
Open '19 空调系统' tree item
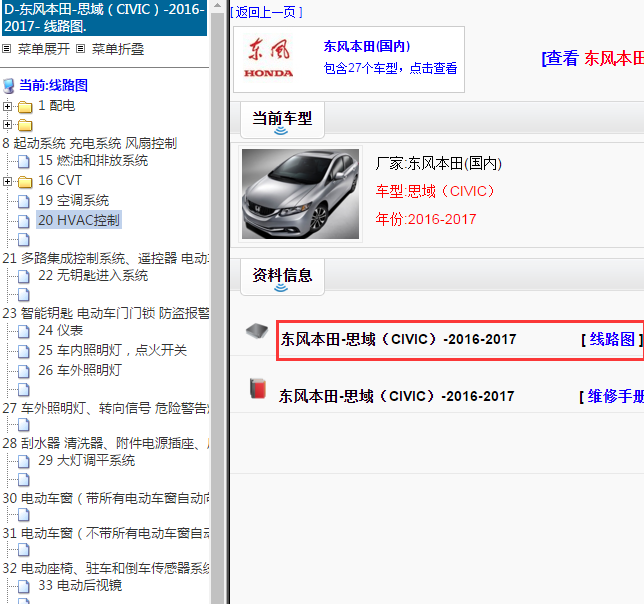point(74,200)
